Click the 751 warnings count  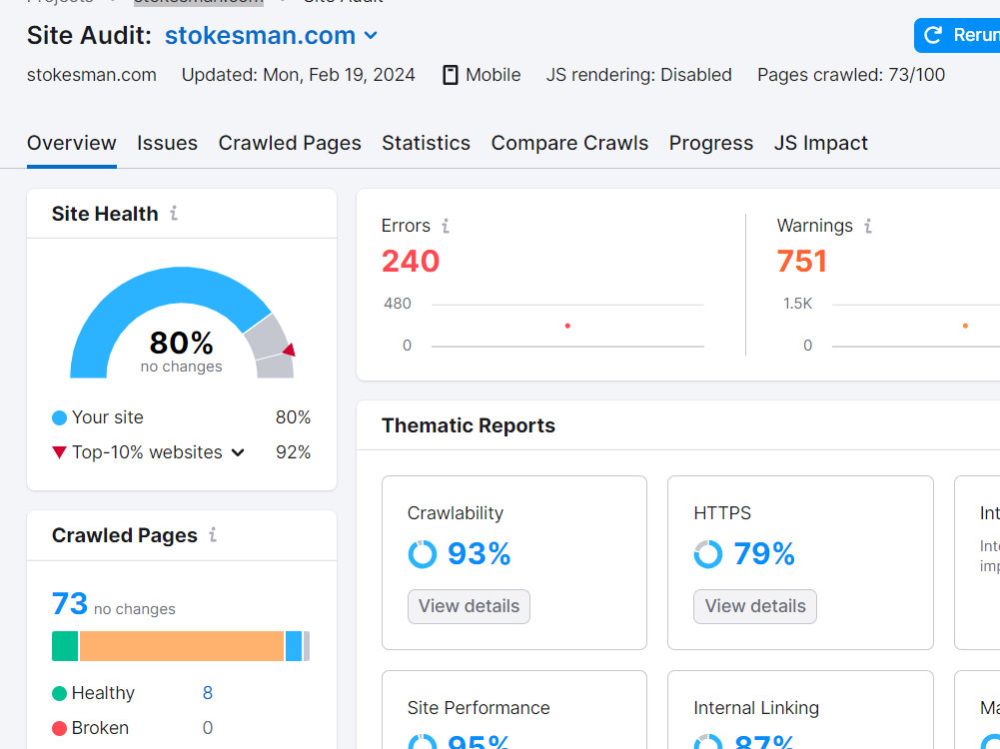pos(802,261)
